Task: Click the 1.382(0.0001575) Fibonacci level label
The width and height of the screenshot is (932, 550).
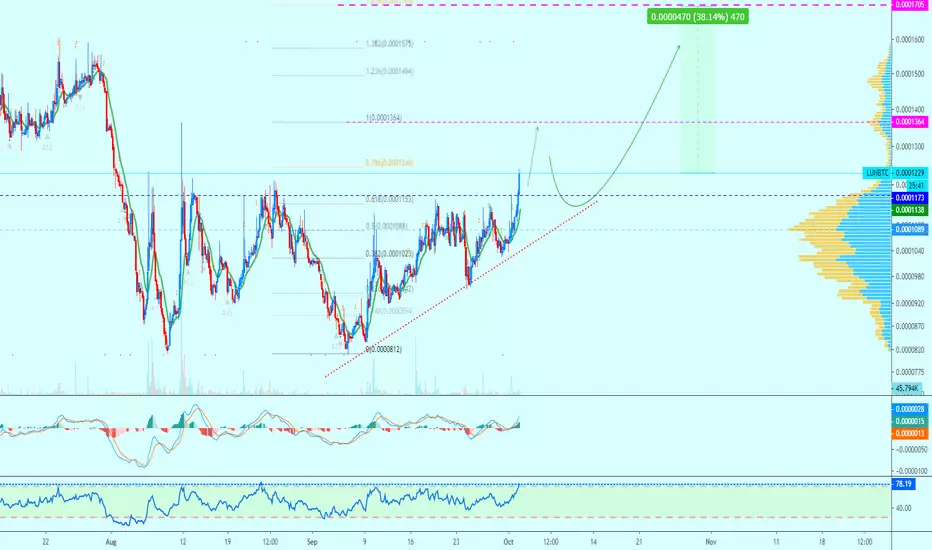Action: (x=389, y=43)
